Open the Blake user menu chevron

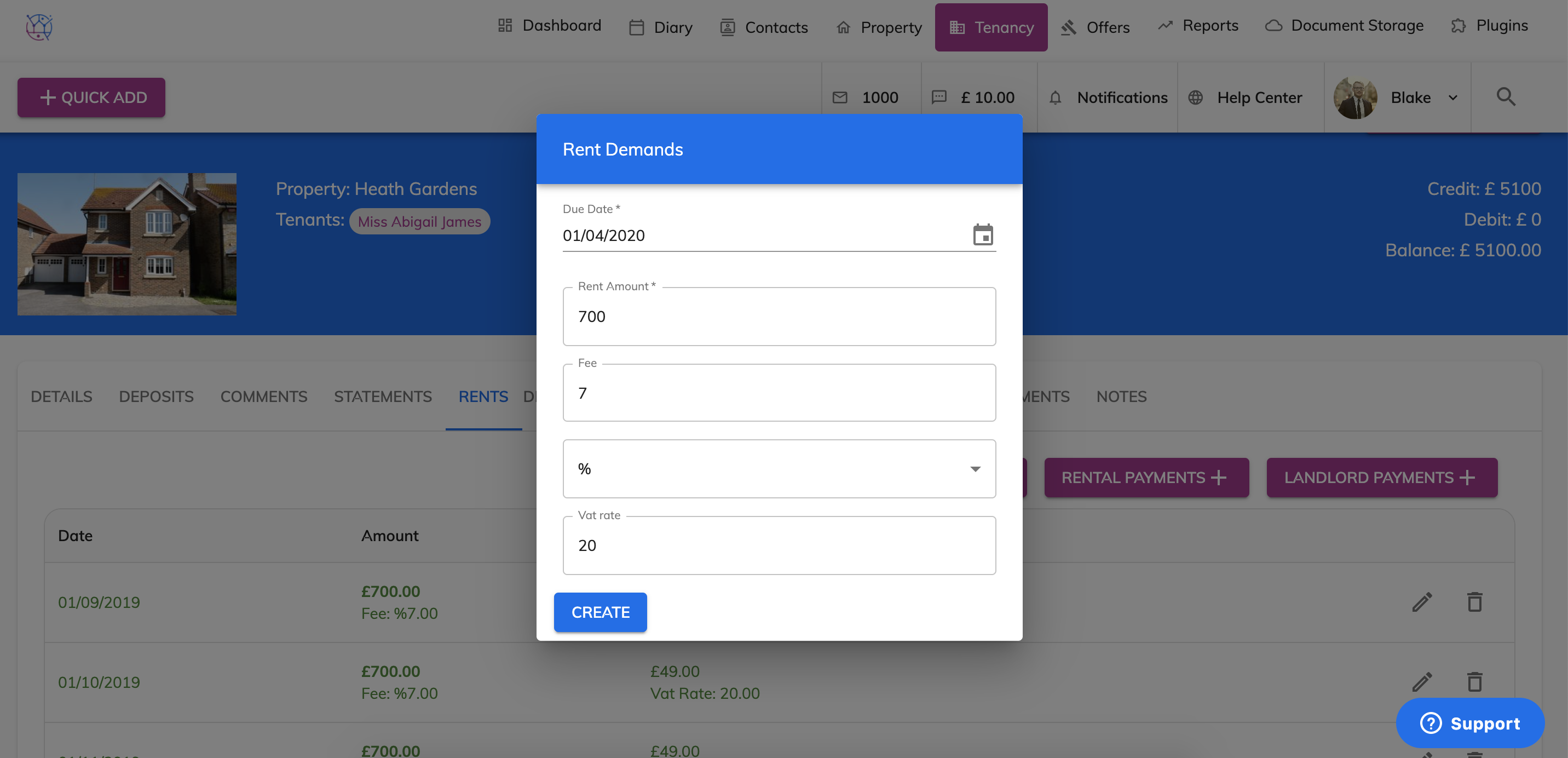tap(1453, 97)
